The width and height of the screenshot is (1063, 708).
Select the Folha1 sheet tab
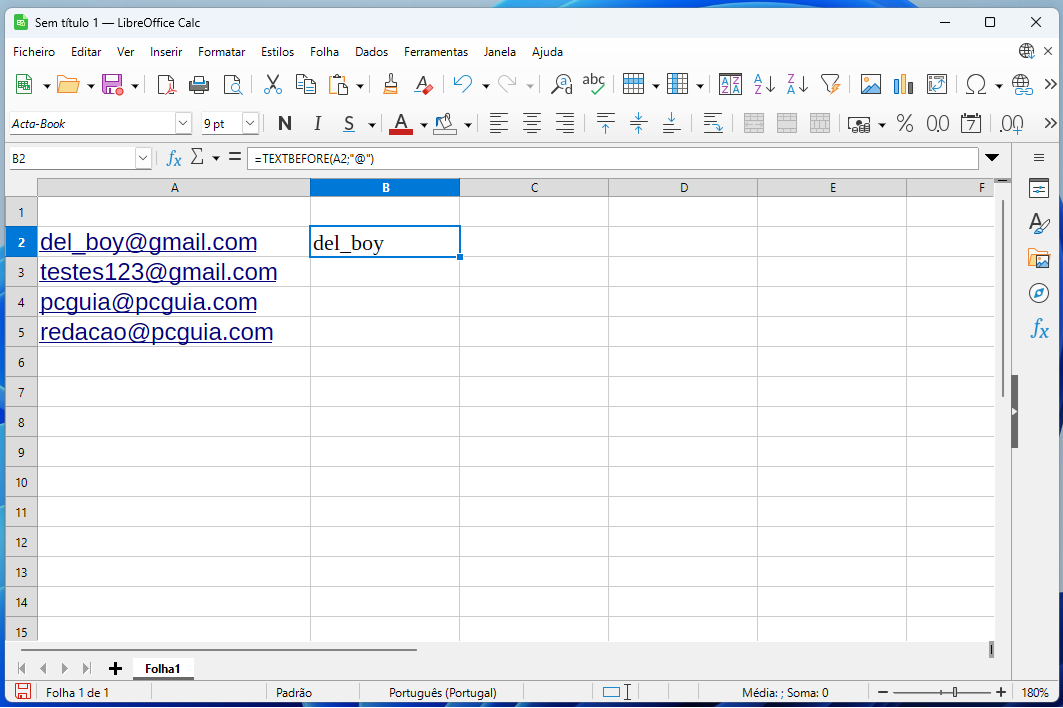tap(163, 668)
